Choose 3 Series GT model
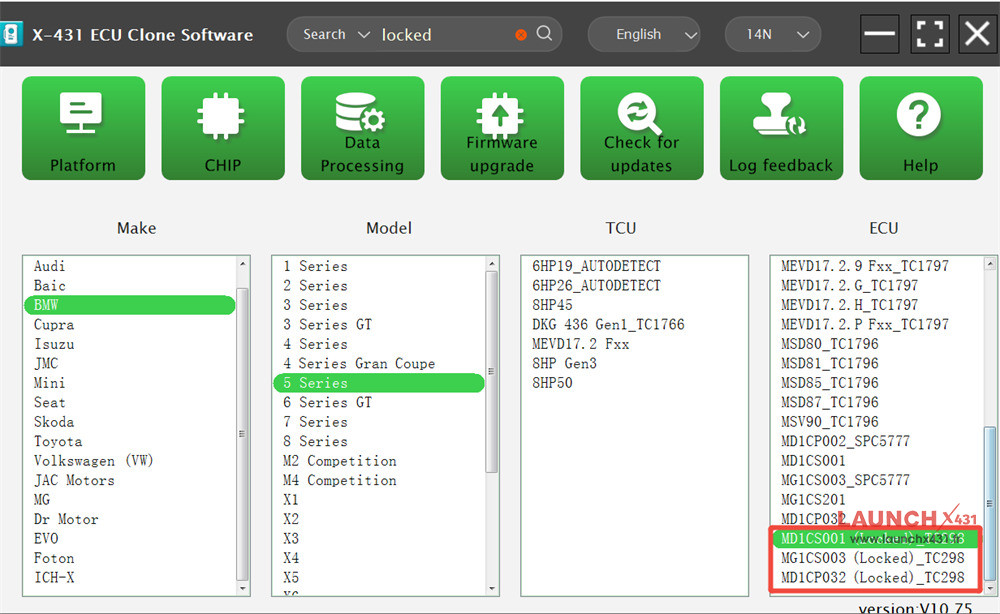Image resolution: width=1000 pixels, height=614 pixels. point(328,325)
